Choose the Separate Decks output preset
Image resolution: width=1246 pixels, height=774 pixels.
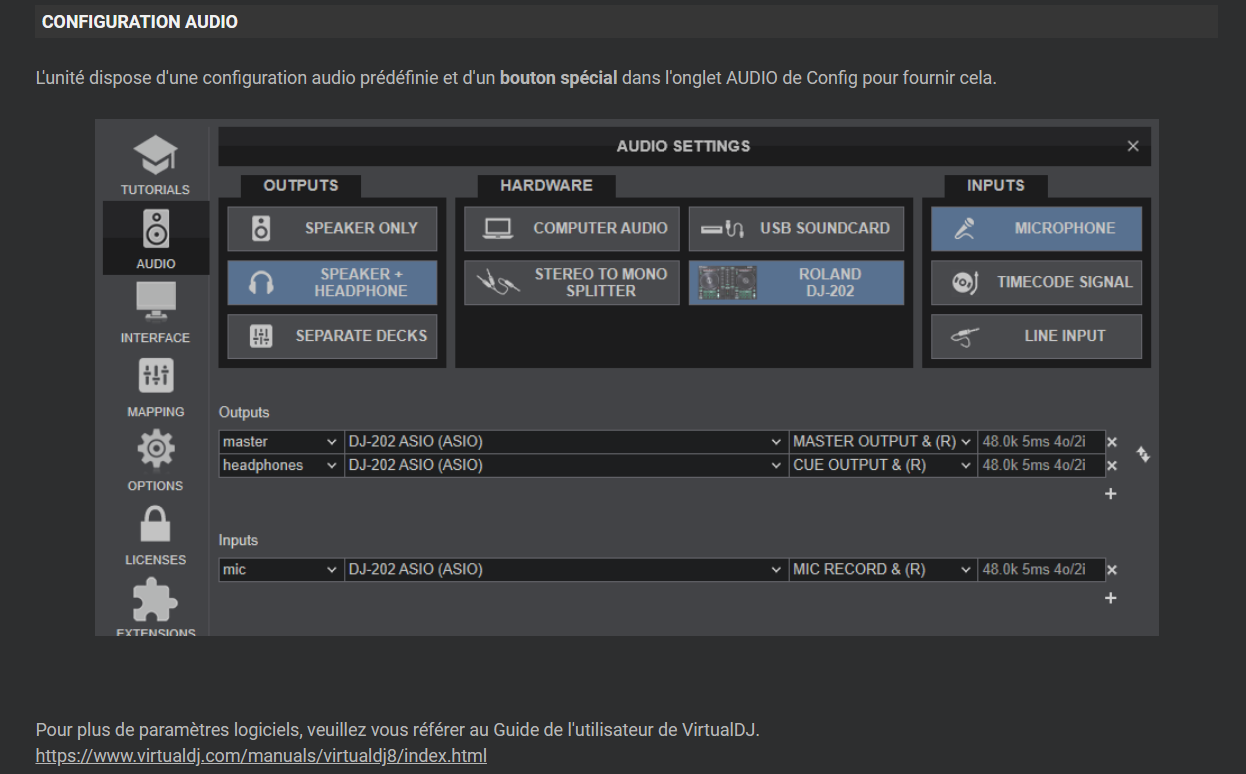tap(332, 336)
